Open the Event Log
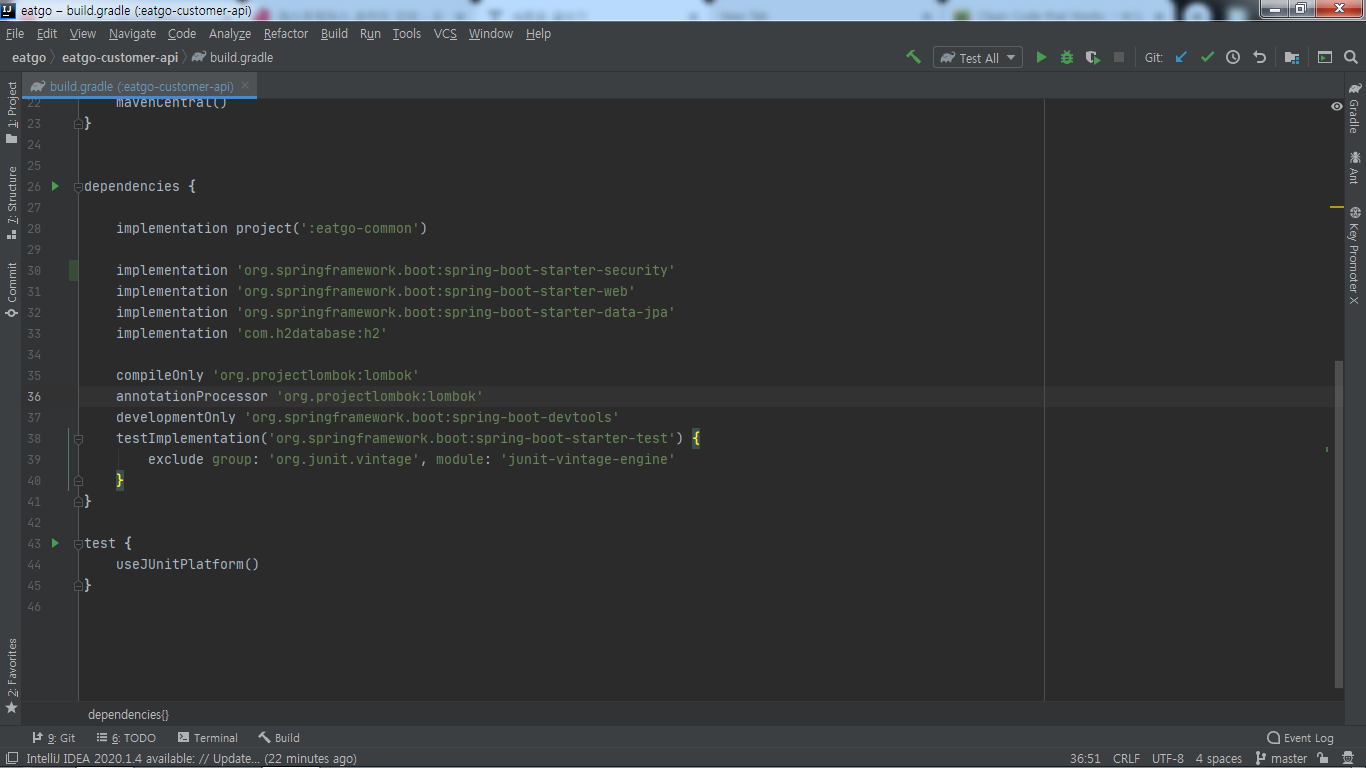Viewport: 1366px width, 768px height. coord(1300,738)
